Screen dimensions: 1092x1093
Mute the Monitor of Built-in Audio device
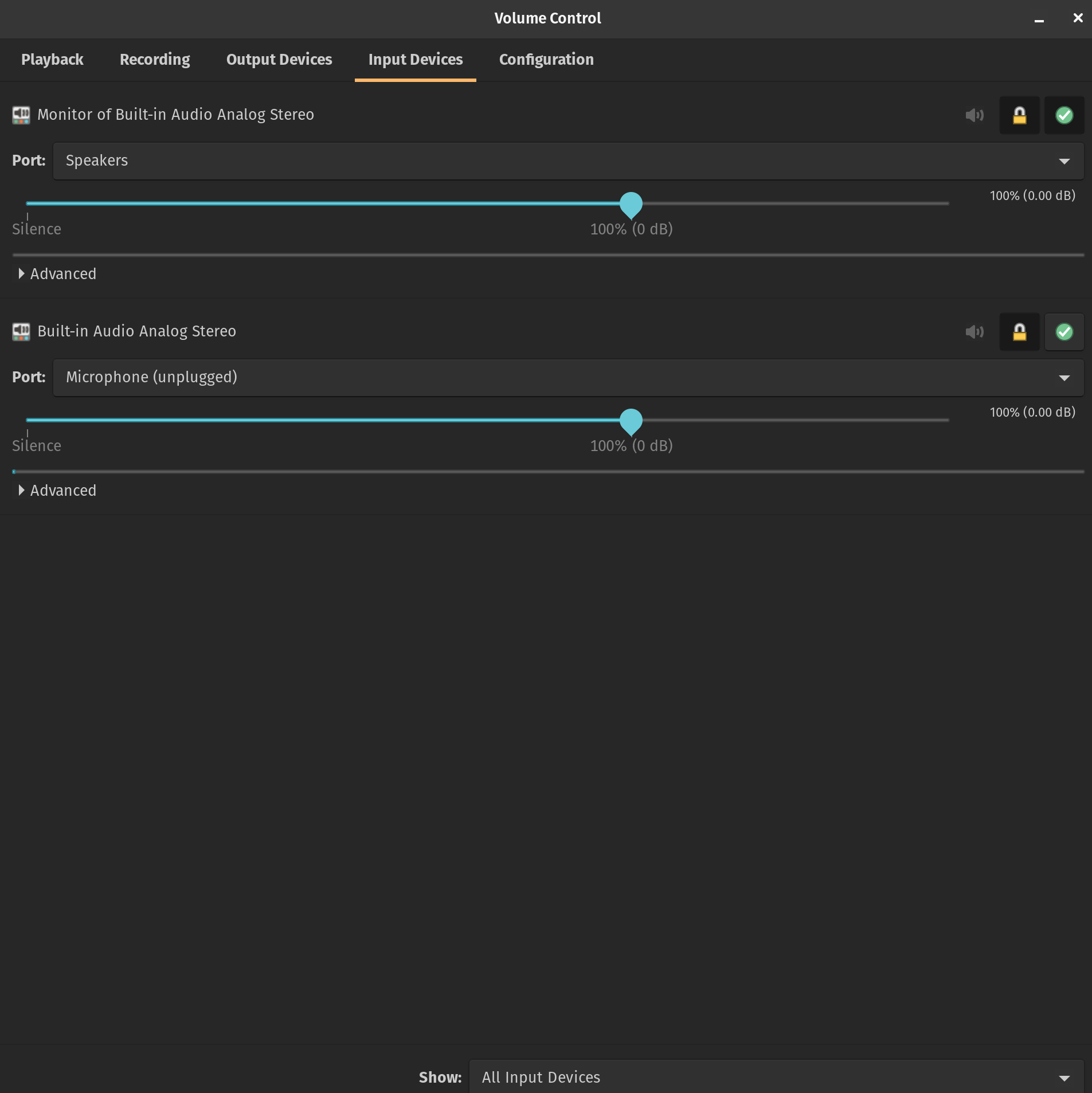point(975,115)
